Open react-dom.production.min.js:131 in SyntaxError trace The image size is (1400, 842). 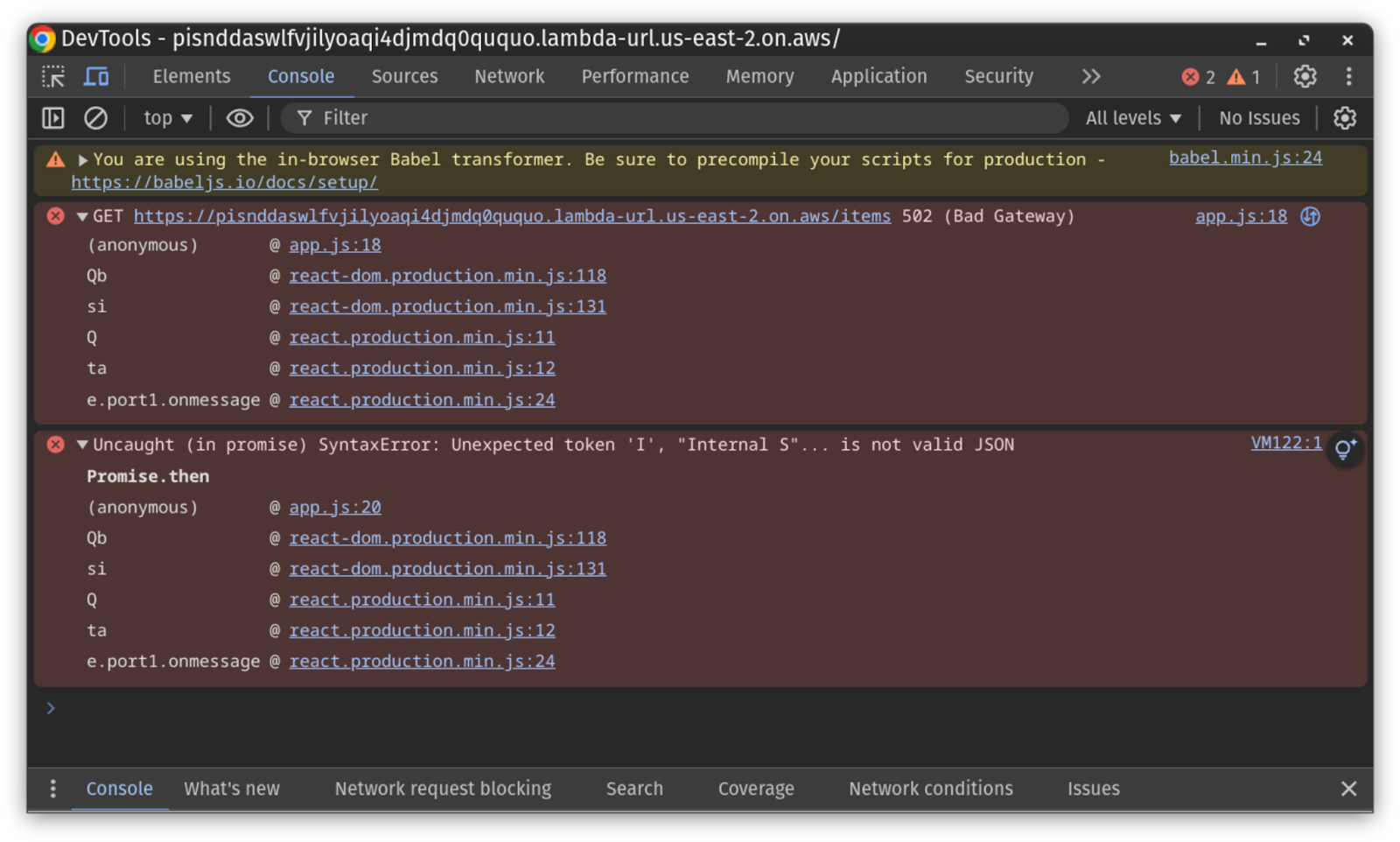pyautogui.click(x=448, y=569)
